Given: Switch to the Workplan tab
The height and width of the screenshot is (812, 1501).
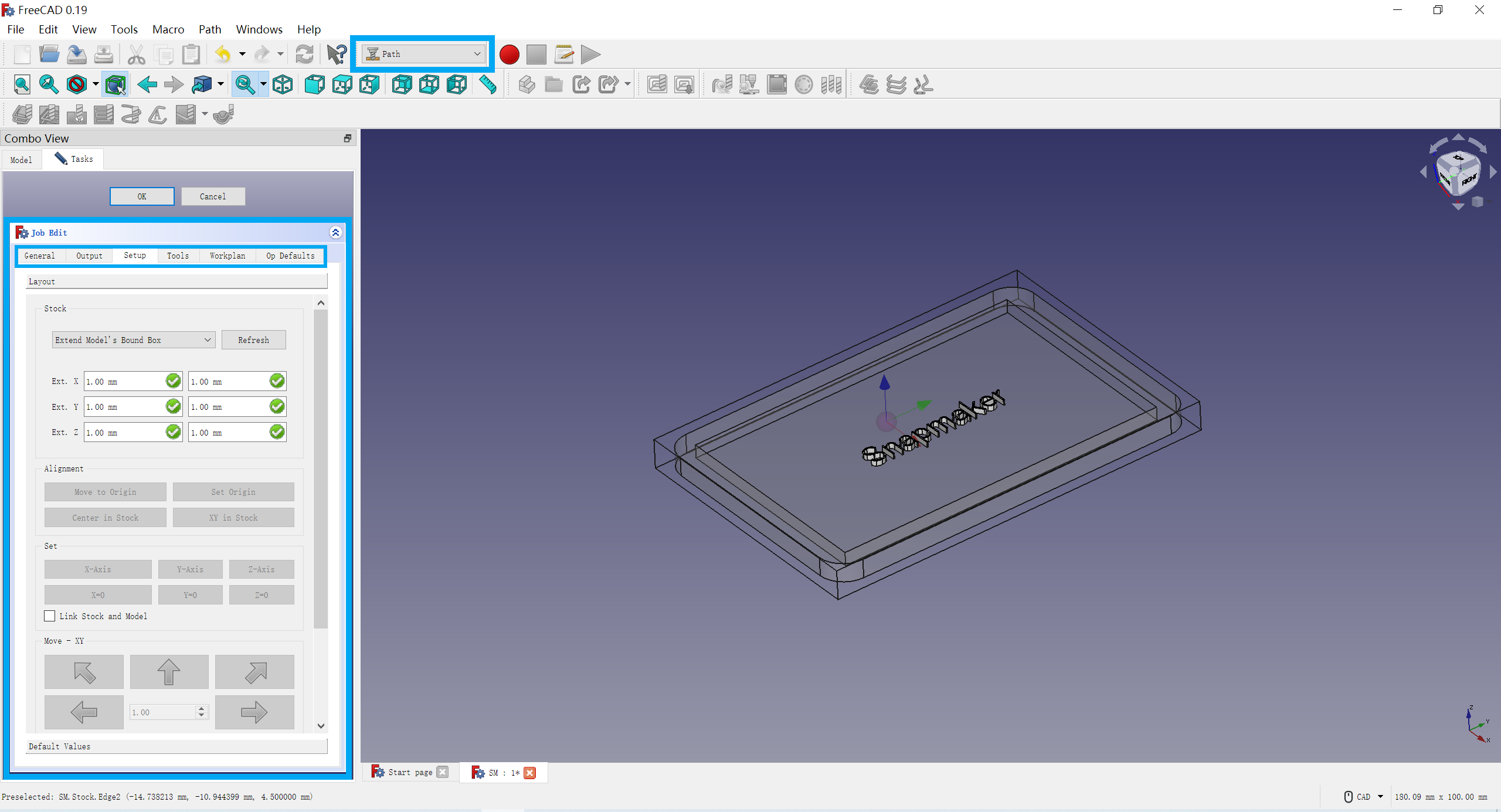Looking at the screenshot, I should click(227, 256).
